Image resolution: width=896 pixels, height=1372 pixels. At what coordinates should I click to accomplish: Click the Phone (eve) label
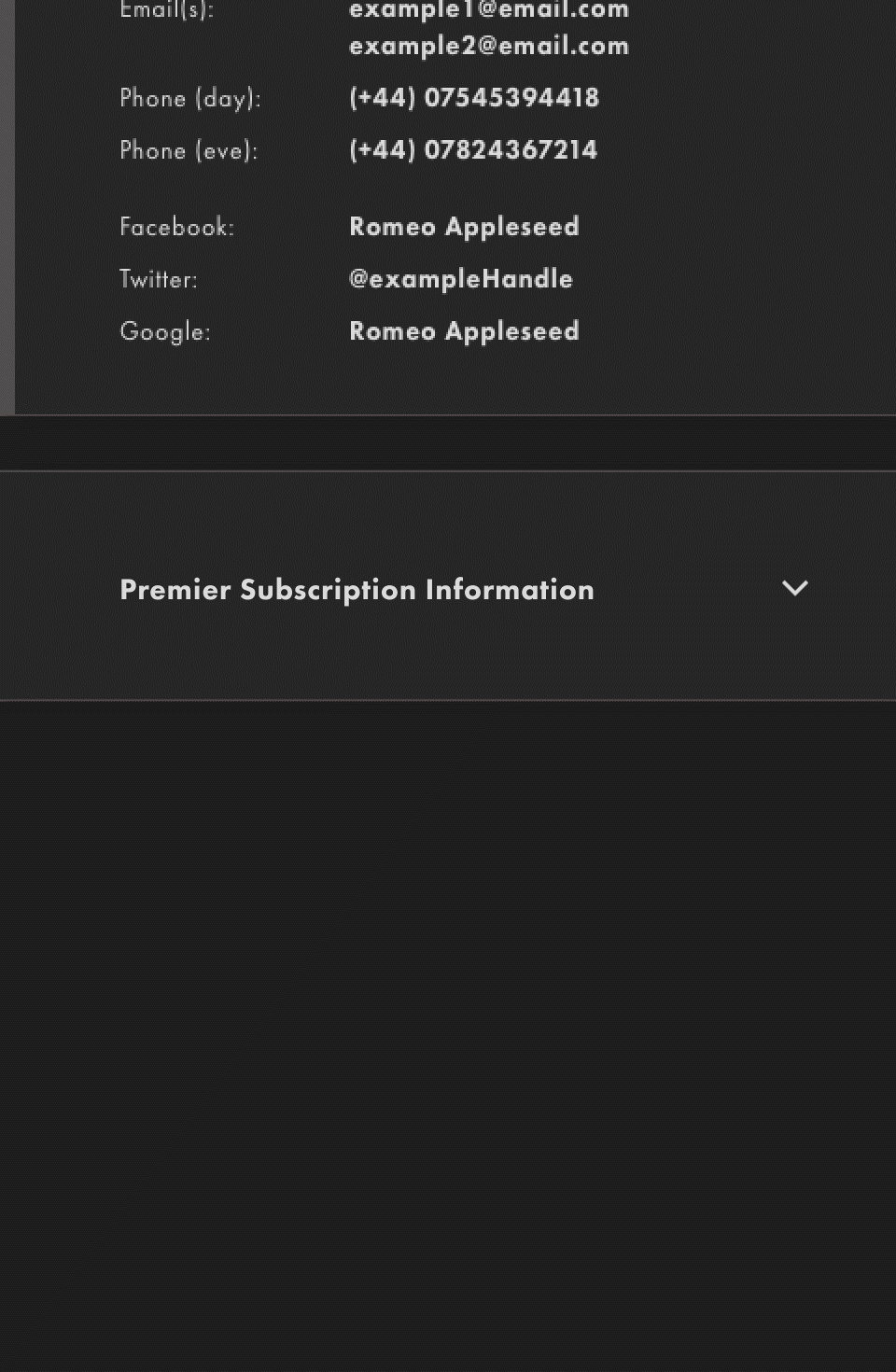click(189, 150)
